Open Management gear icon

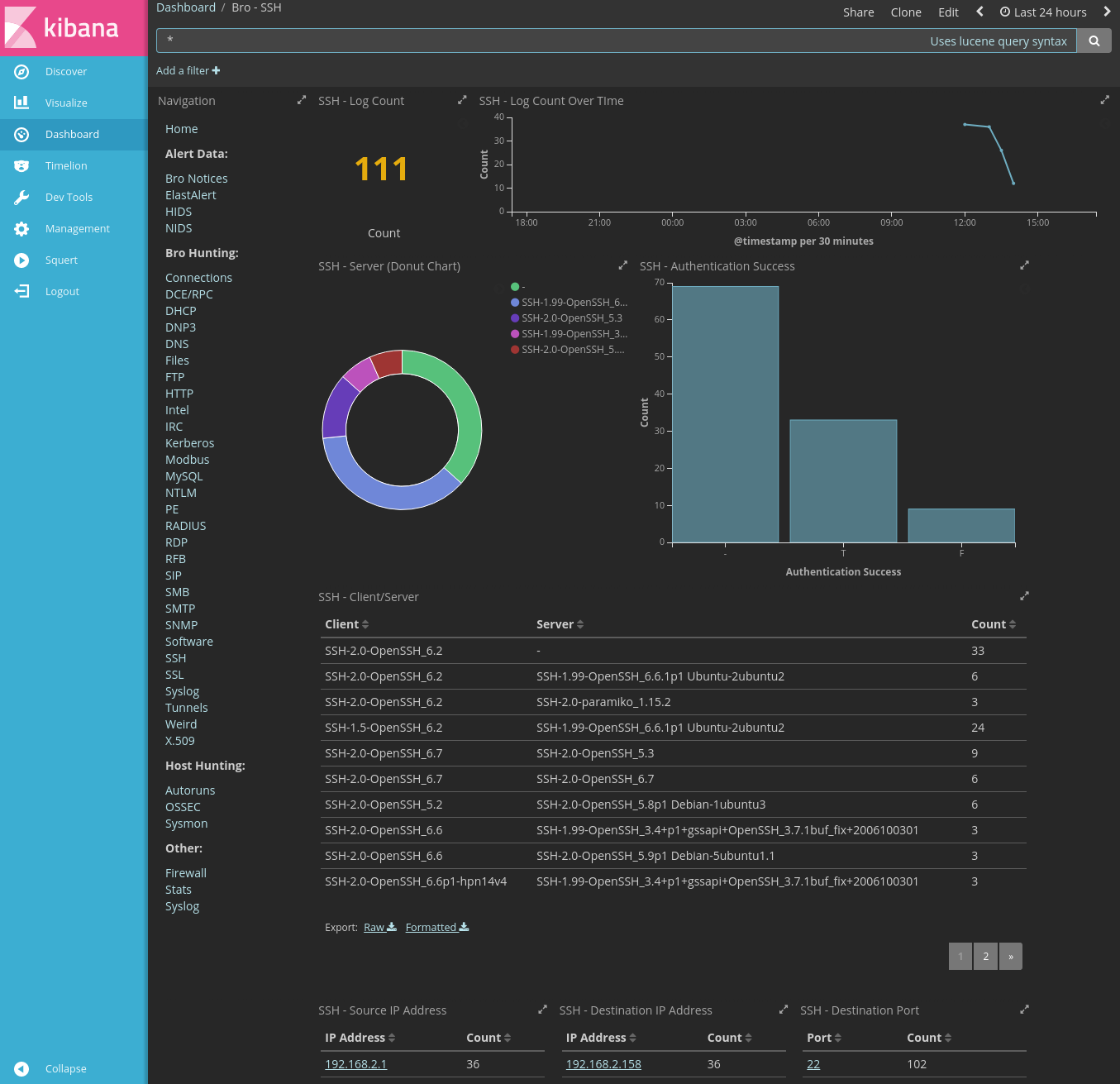(x=21, y=229)
